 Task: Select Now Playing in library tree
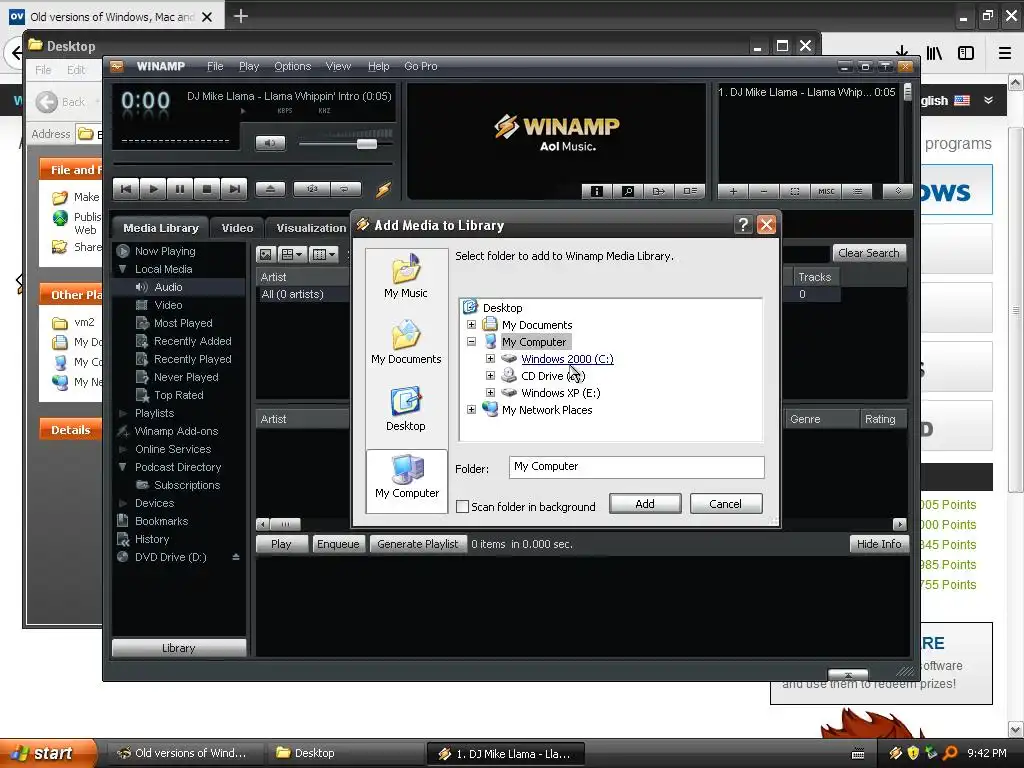pyautogui.click(x=165, y=251)
